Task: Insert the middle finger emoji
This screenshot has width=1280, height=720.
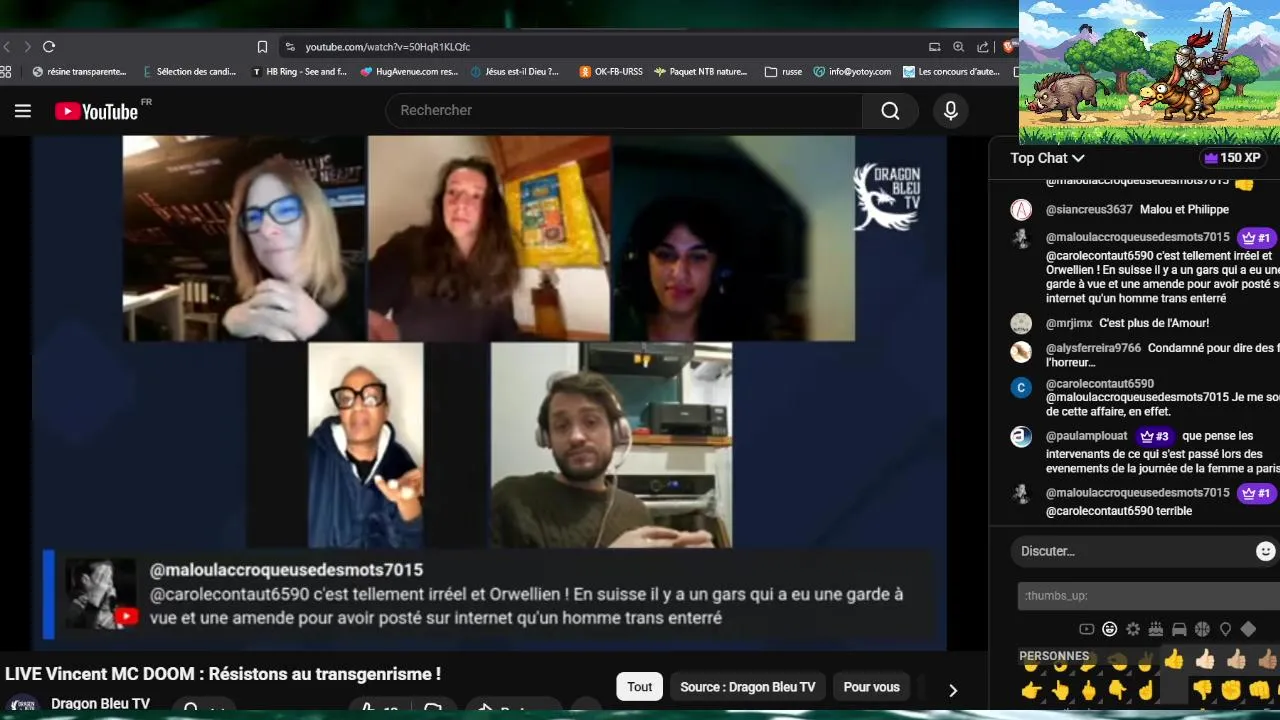Action: pyautogui.click(x=1089, y=690)
